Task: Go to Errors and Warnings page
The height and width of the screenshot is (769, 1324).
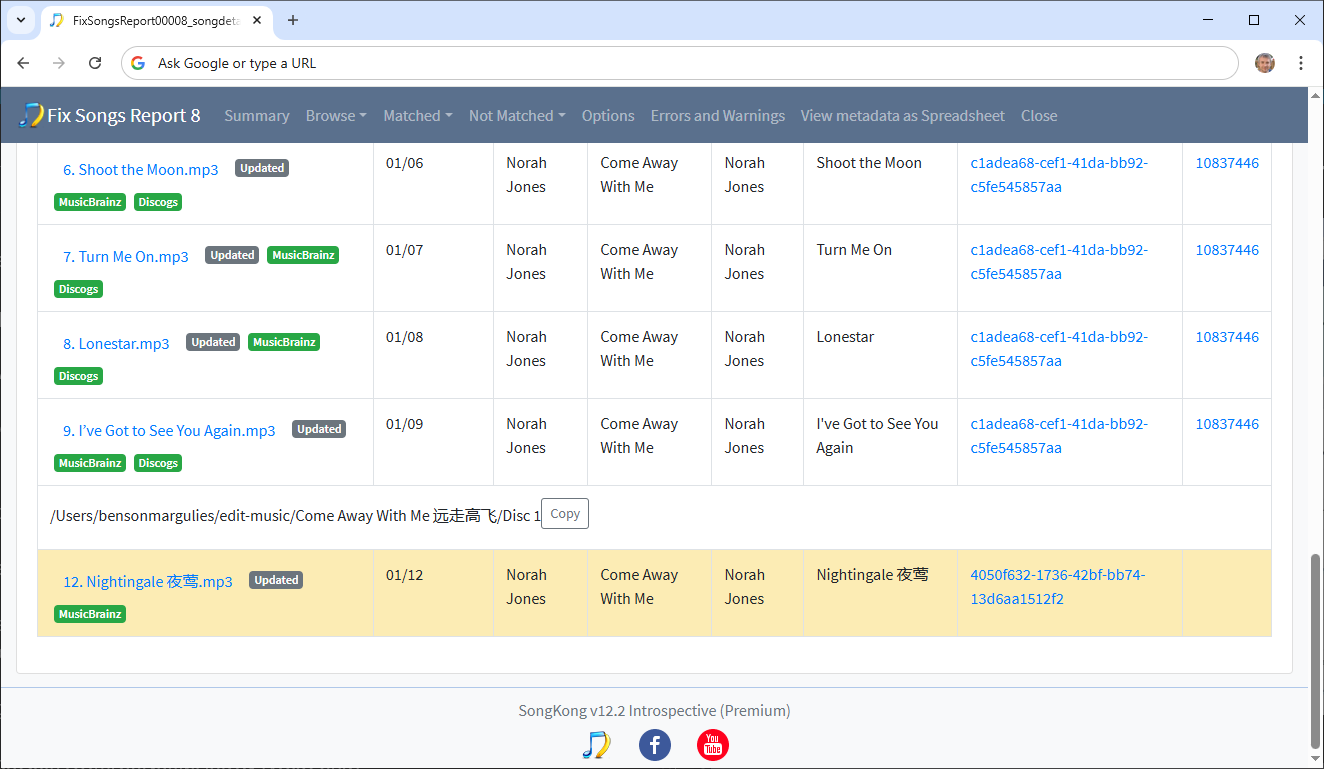Action: [x=717, y=116]
